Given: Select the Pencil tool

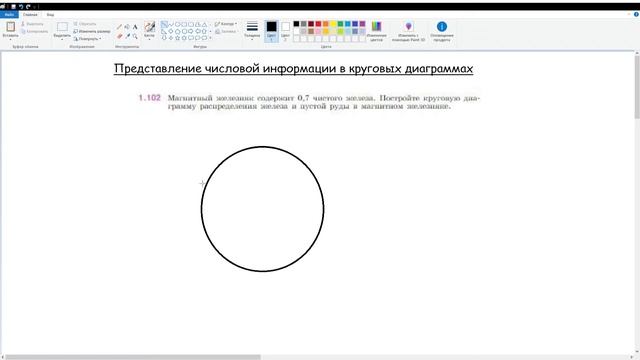Looking at the screenshot, I should click(x=119, y=27).
